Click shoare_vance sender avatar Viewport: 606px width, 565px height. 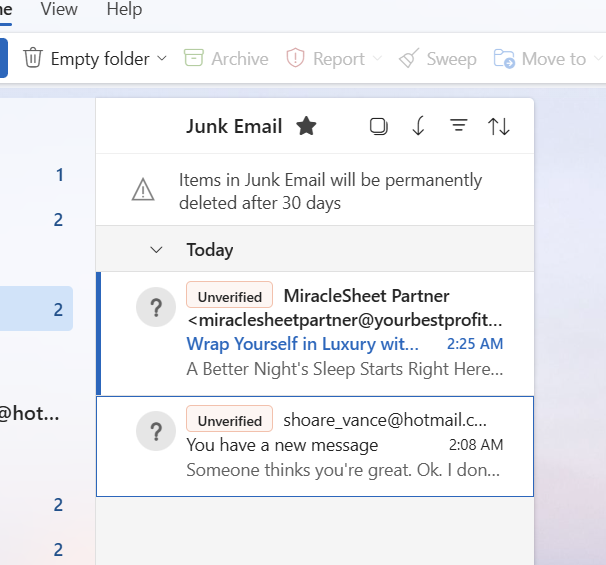tap(156, 431)
